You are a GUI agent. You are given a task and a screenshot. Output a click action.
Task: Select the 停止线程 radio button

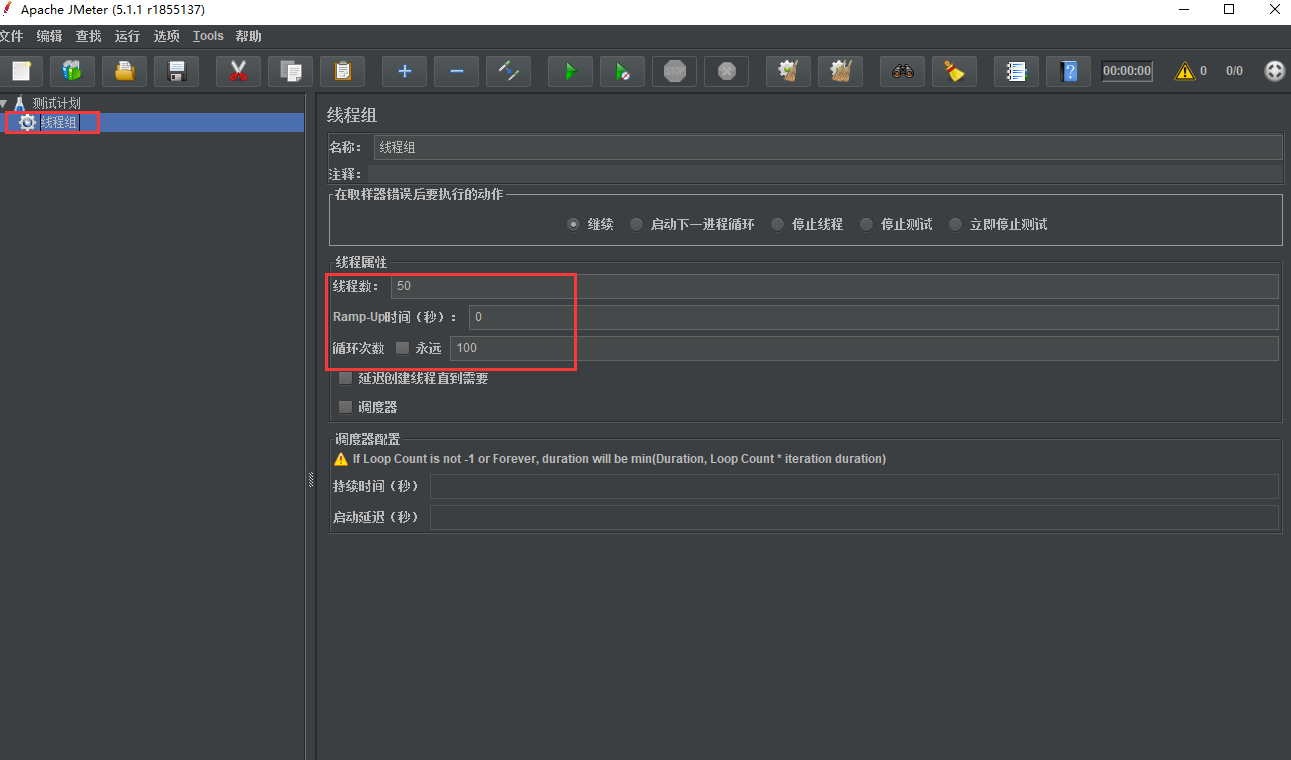point(777,225)
